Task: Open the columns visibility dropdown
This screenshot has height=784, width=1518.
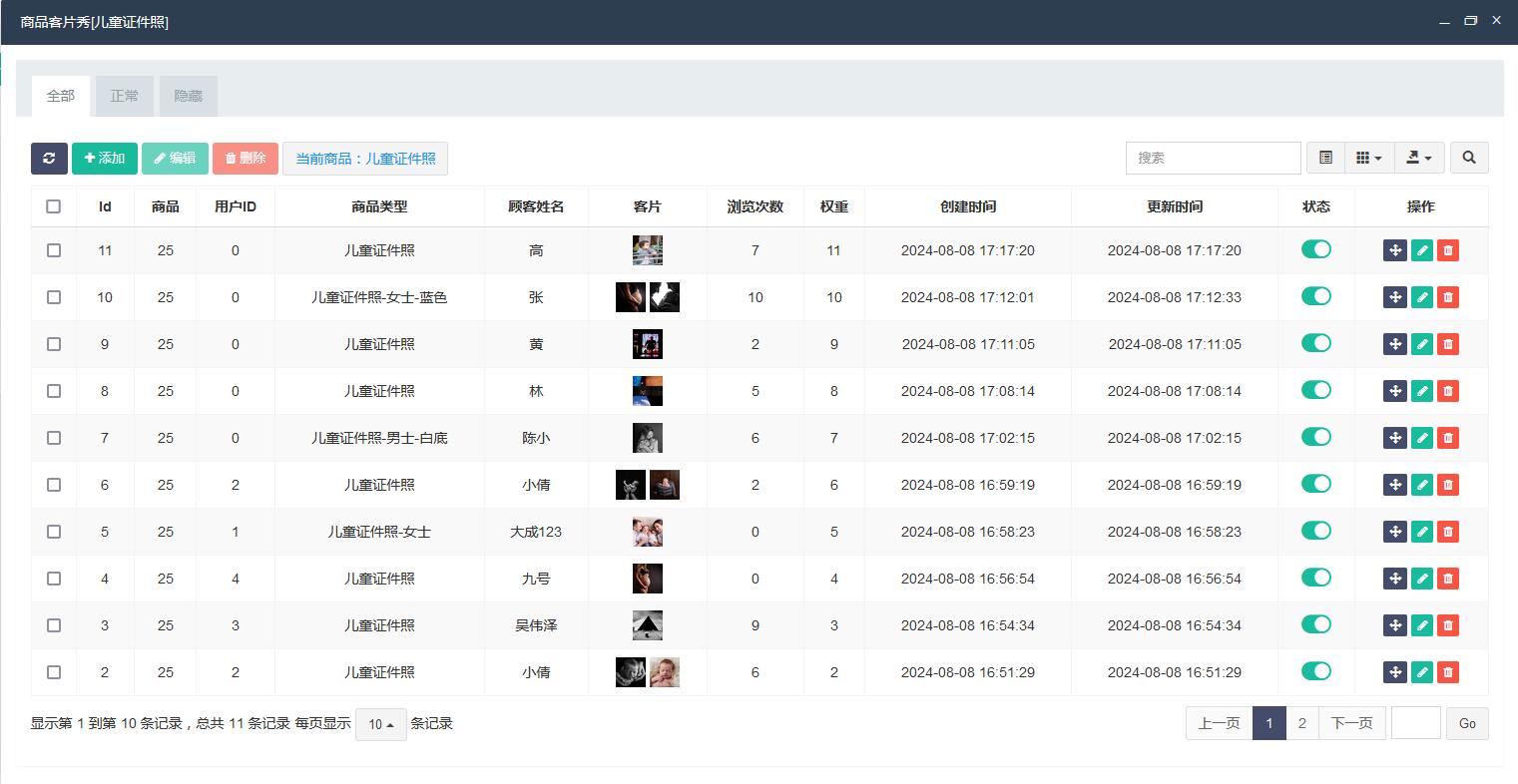Action: (1368, 158)
